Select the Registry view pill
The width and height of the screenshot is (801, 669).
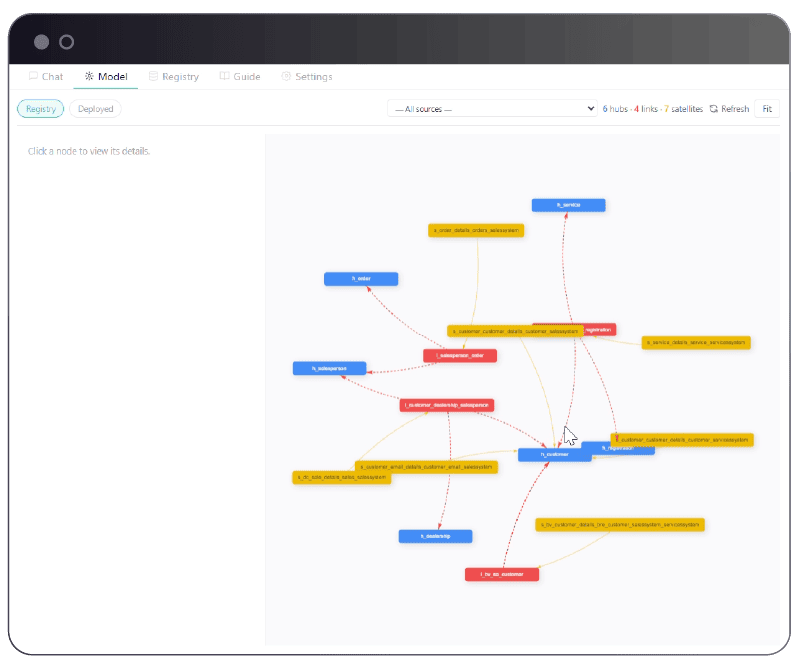click(x=41, y=109)
